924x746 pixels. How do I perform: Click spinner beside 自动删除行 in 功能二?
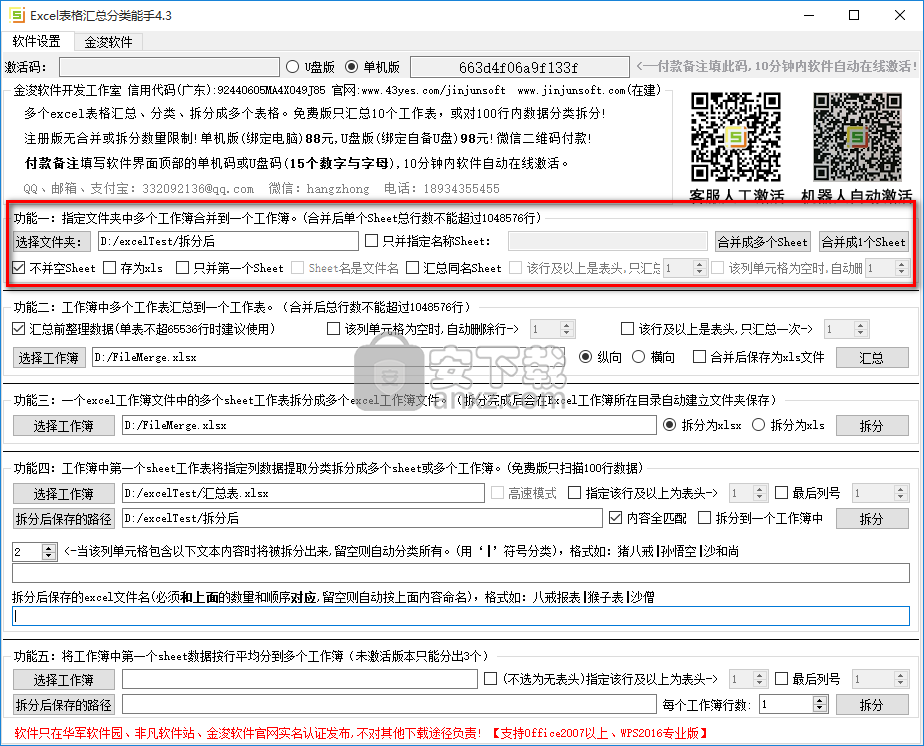(x=553, y=329)
